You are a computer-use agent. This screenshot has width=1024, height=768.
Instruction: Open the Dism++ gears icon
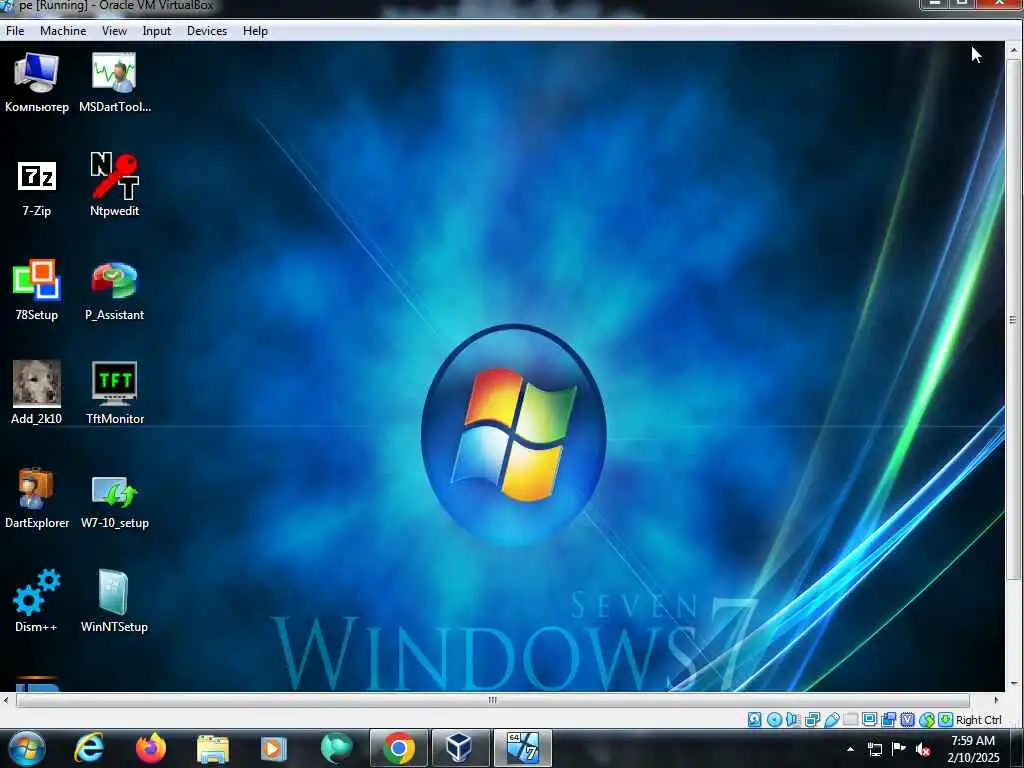pos(37,601)
